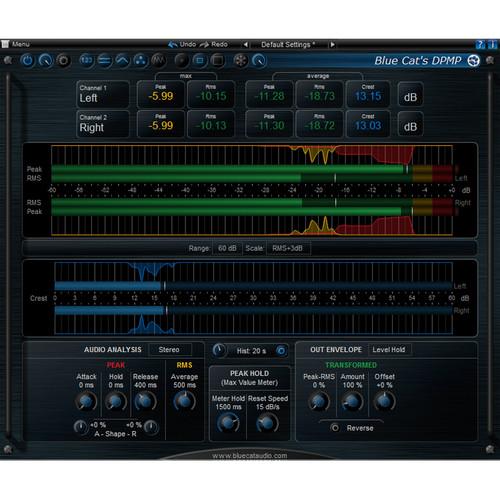Click the Left crest factor meter bar

(253, 286)
